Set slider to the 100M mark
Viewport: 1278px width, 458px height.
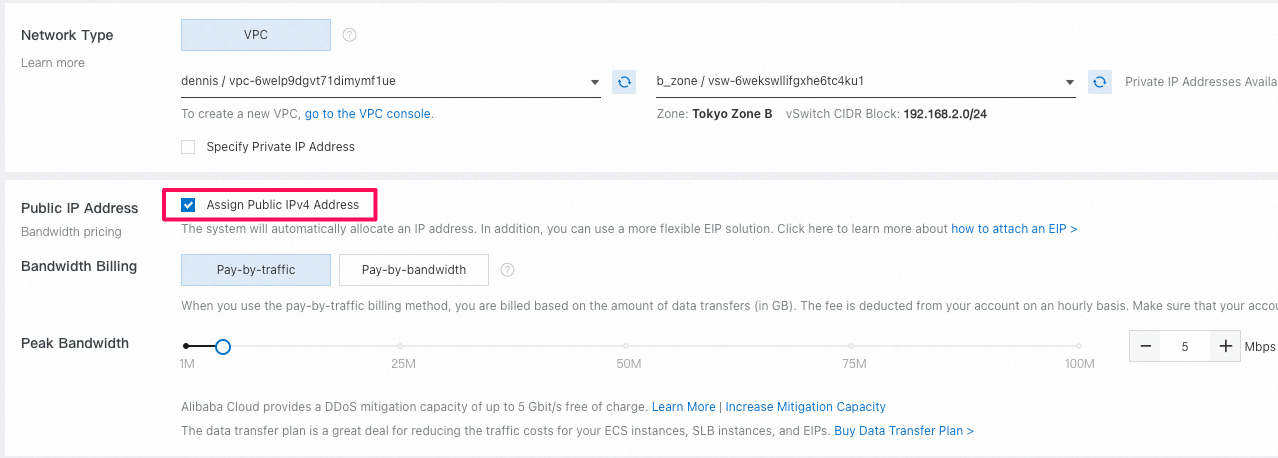[1080, 347]
